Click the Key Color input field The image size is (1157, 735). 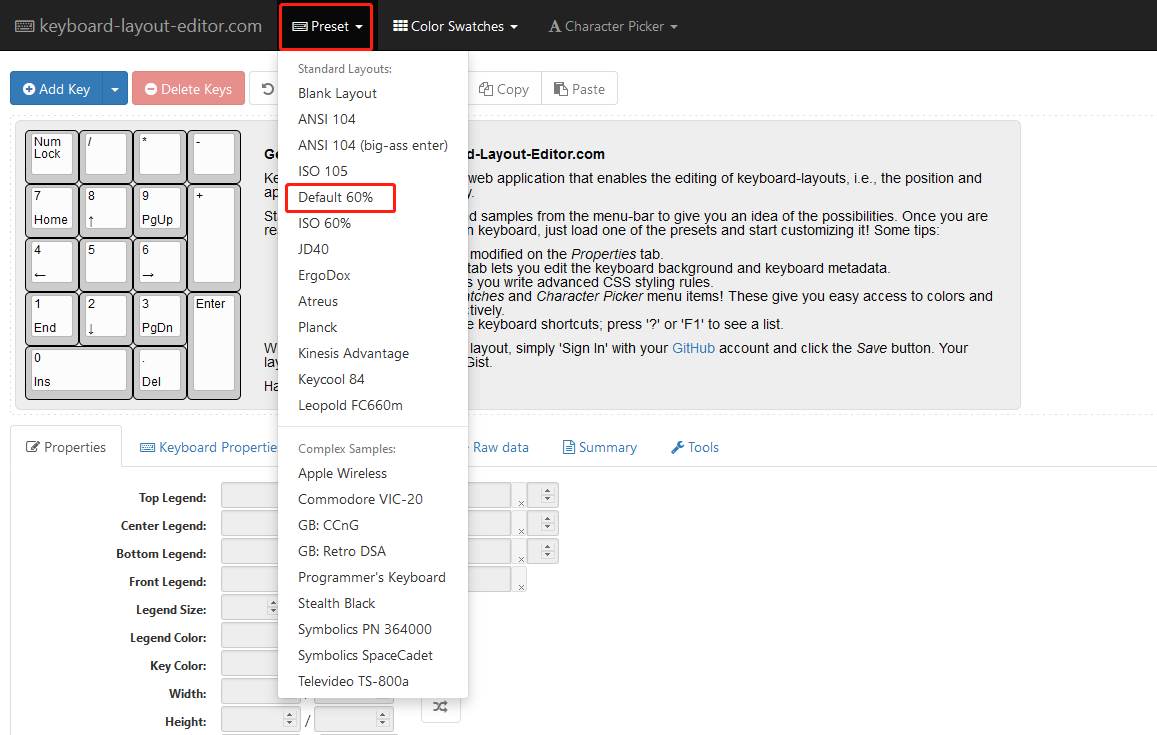(x=251, y=663)
